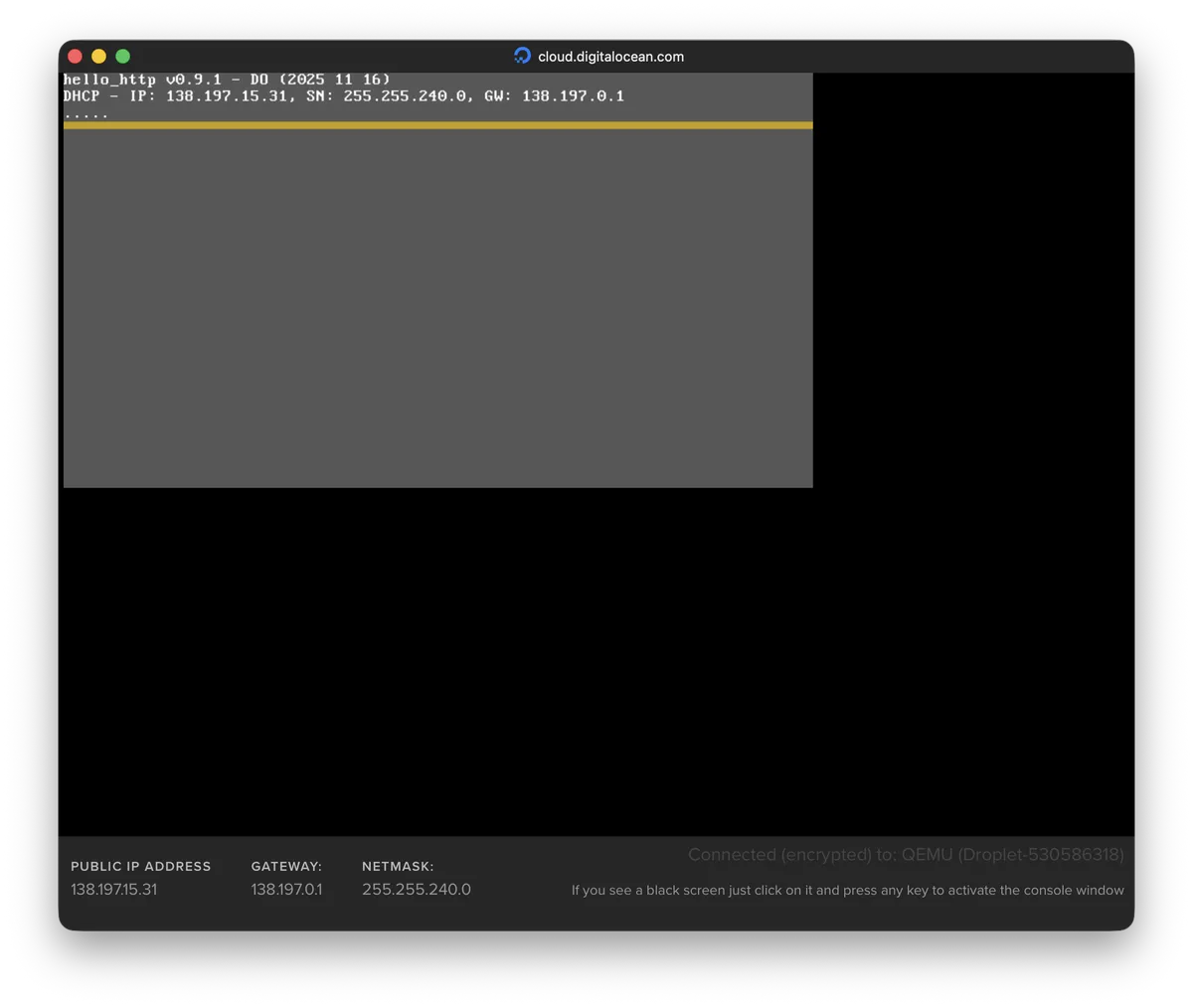Click the PUBLIC IP ADDRESS label
This screenshot has width=1193, height=1008.
140,866
